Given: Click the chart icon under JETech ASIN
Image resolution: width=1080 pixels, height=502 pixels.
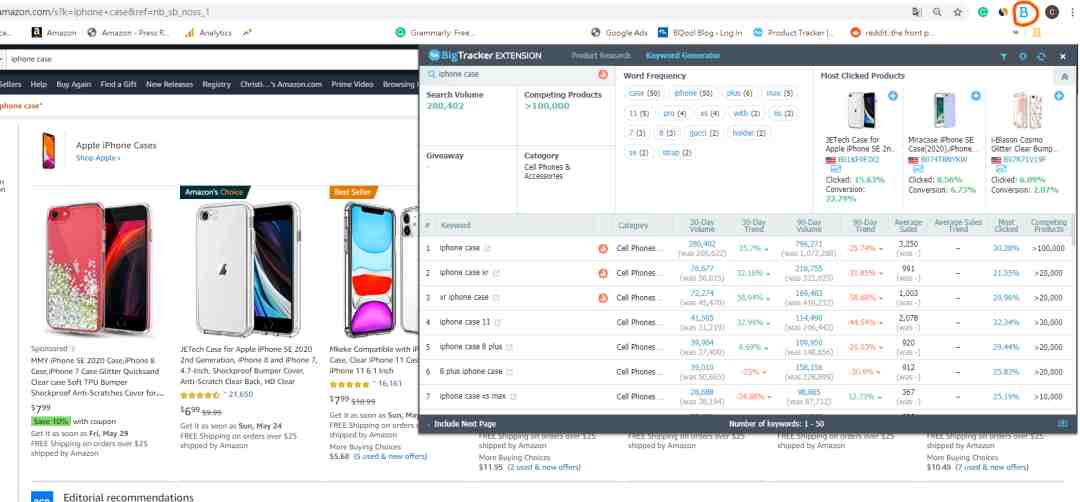Looking at the screenshot, I should tap(836, 169).
